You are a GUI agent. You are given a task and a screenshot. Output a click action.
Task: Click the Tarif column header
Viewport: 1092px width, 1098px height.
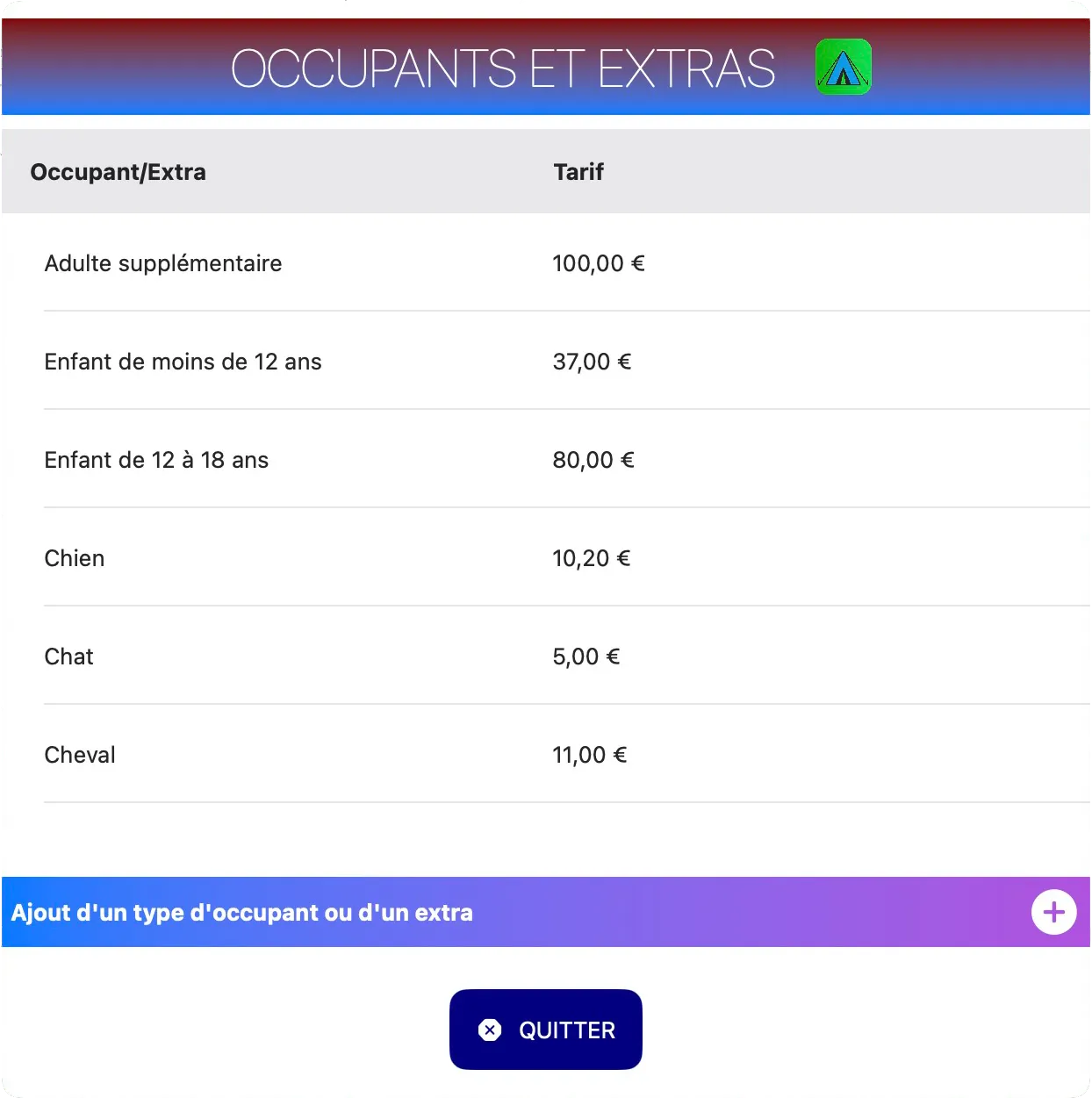[578, 172]
